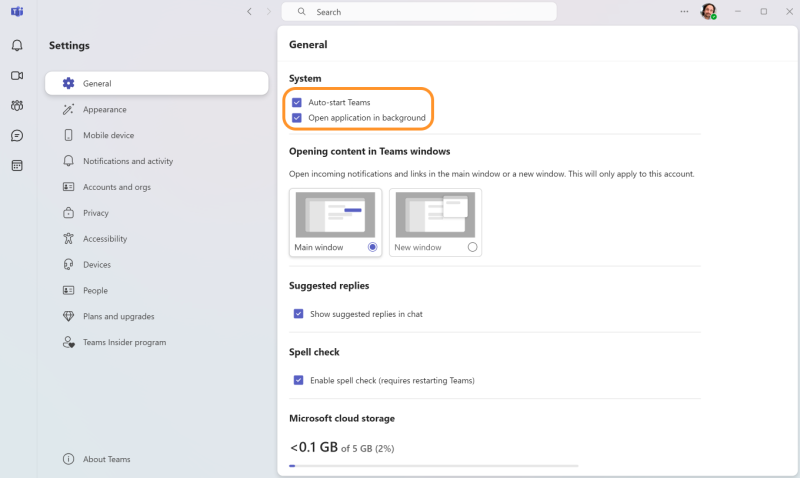Click the Notifications and activity bell icon
This screenshot has width=800, height=478.
coord(68,161)
